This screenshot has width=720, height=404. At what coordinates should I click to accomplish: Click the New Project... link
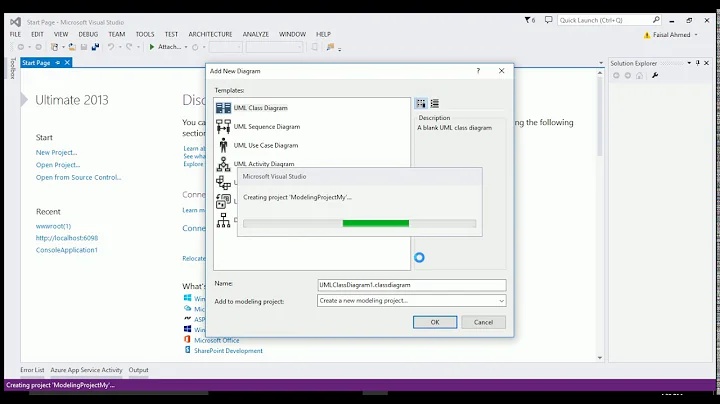56,152
